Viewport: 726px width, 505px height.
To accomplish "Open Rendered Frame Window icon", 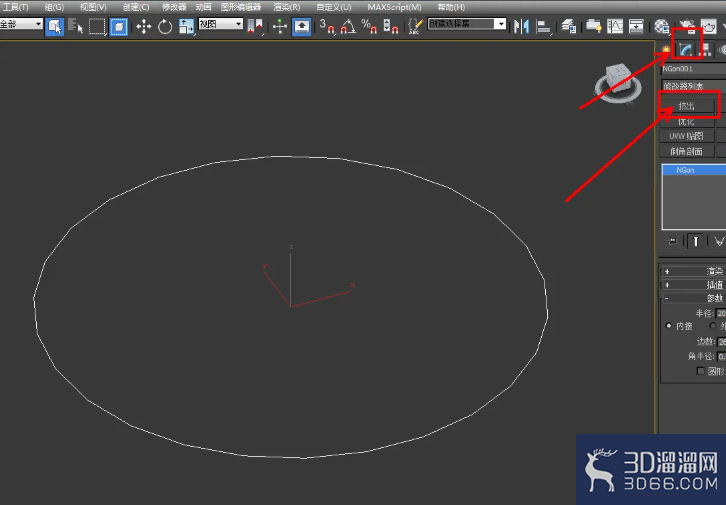I will (x=708, y=26).
